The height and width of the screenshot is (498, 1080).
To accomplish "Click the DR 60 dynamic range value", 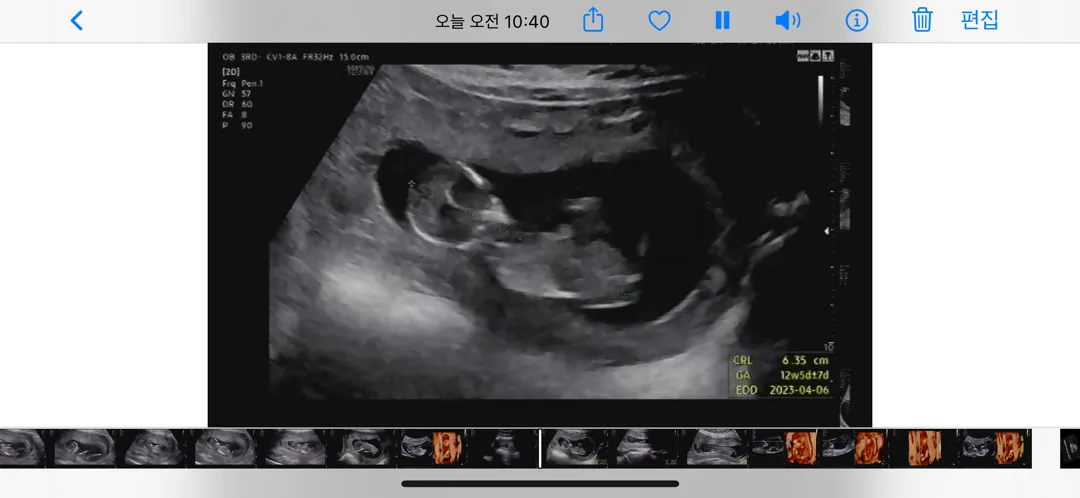I will click(x=237, y=104).
